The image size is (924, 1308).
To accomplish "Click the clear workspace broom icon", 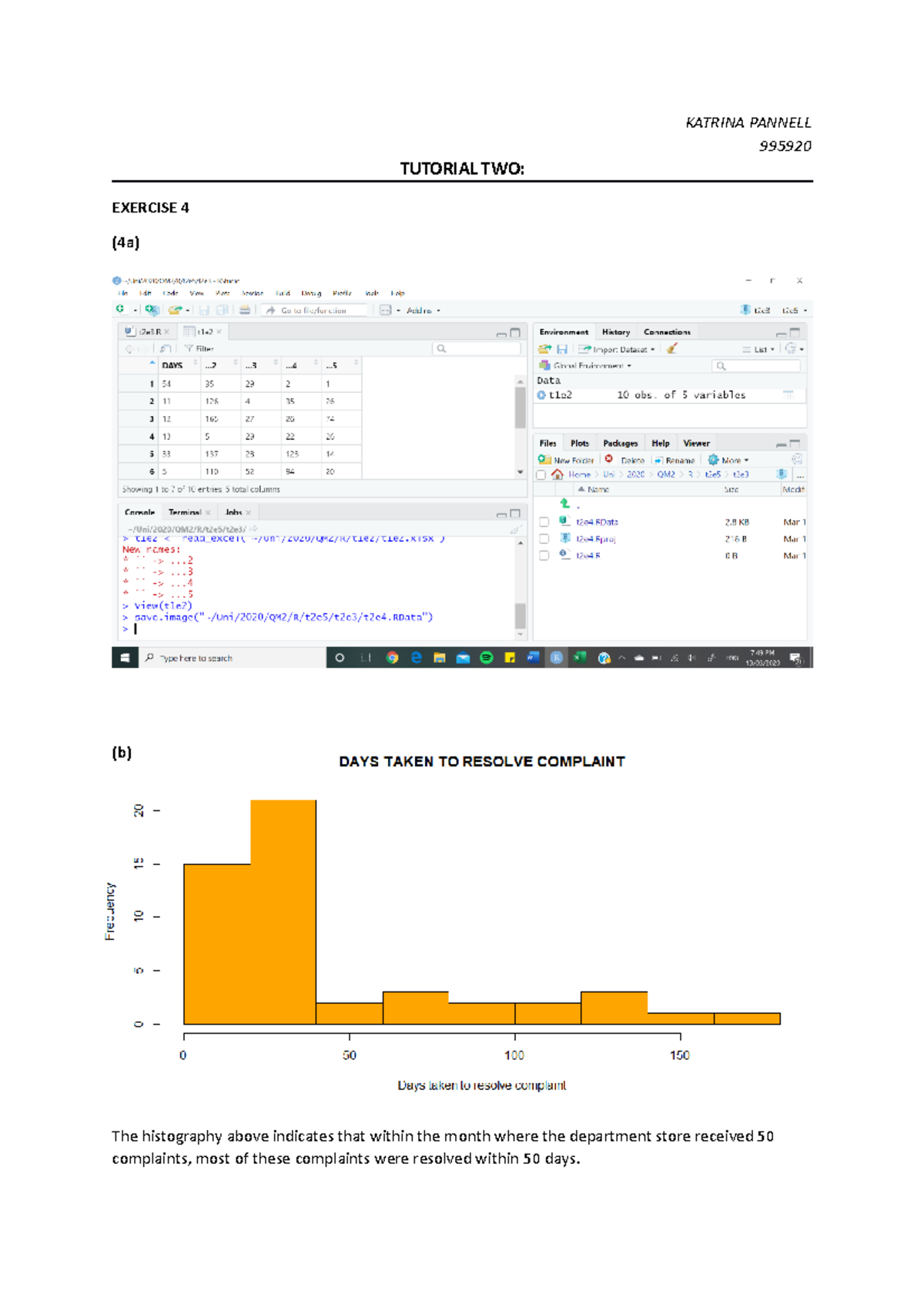I will coord(672,349).
